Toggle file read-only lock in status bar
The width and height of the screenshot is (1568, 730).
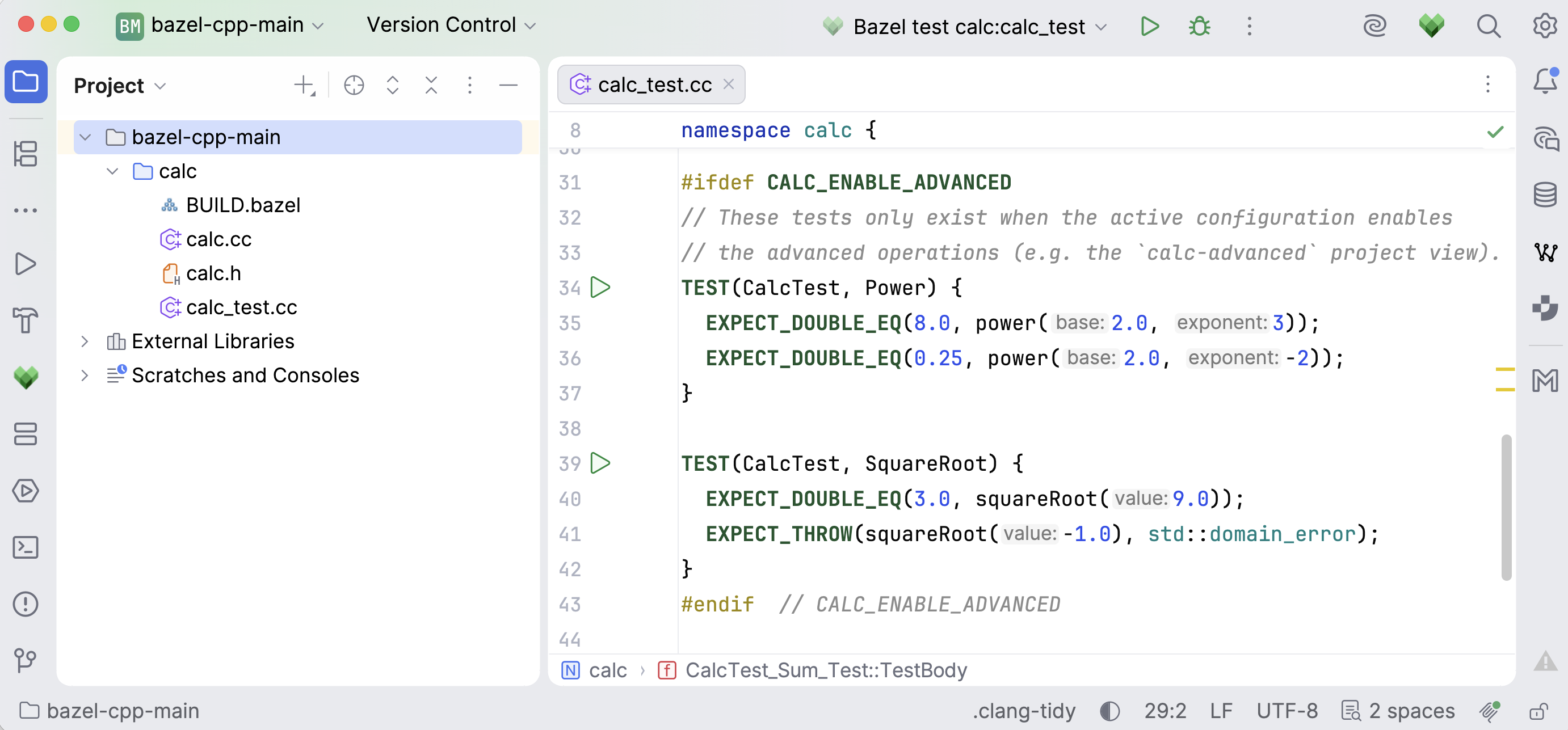[1539, 711]
